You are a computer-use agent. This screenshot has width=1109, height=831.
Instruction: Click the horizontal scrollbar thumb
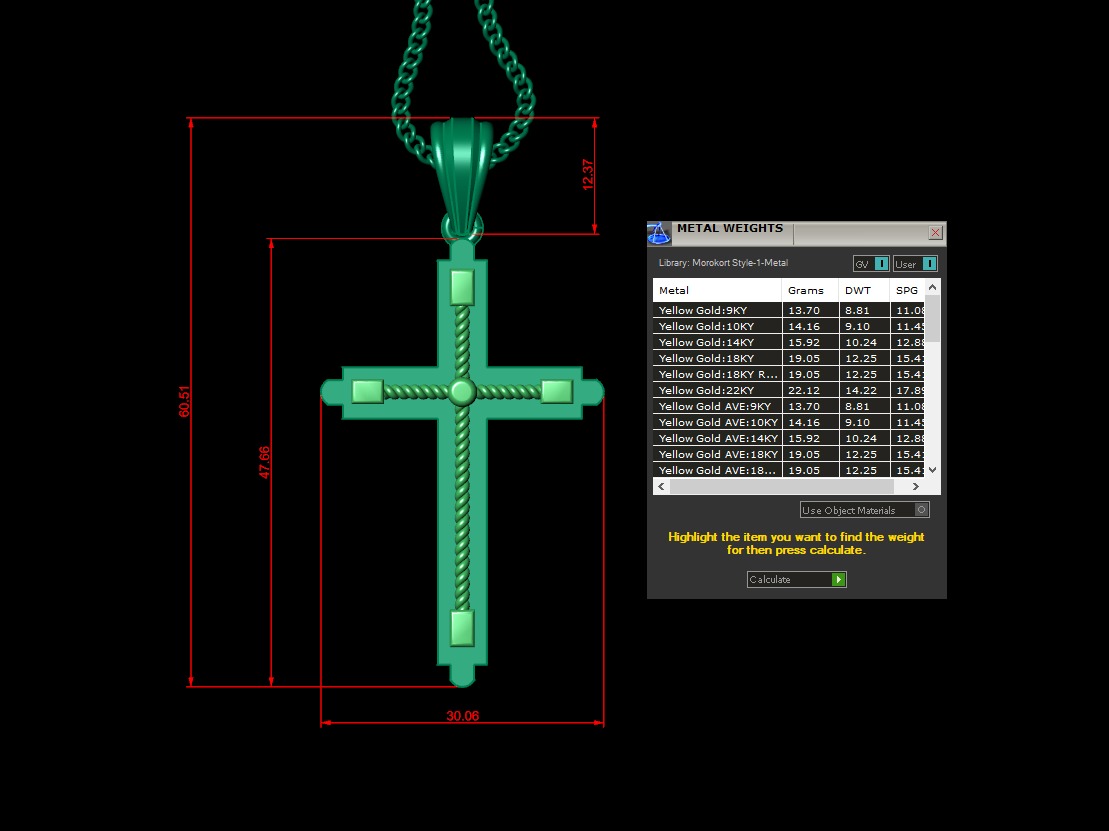click(x=782, y=486)
